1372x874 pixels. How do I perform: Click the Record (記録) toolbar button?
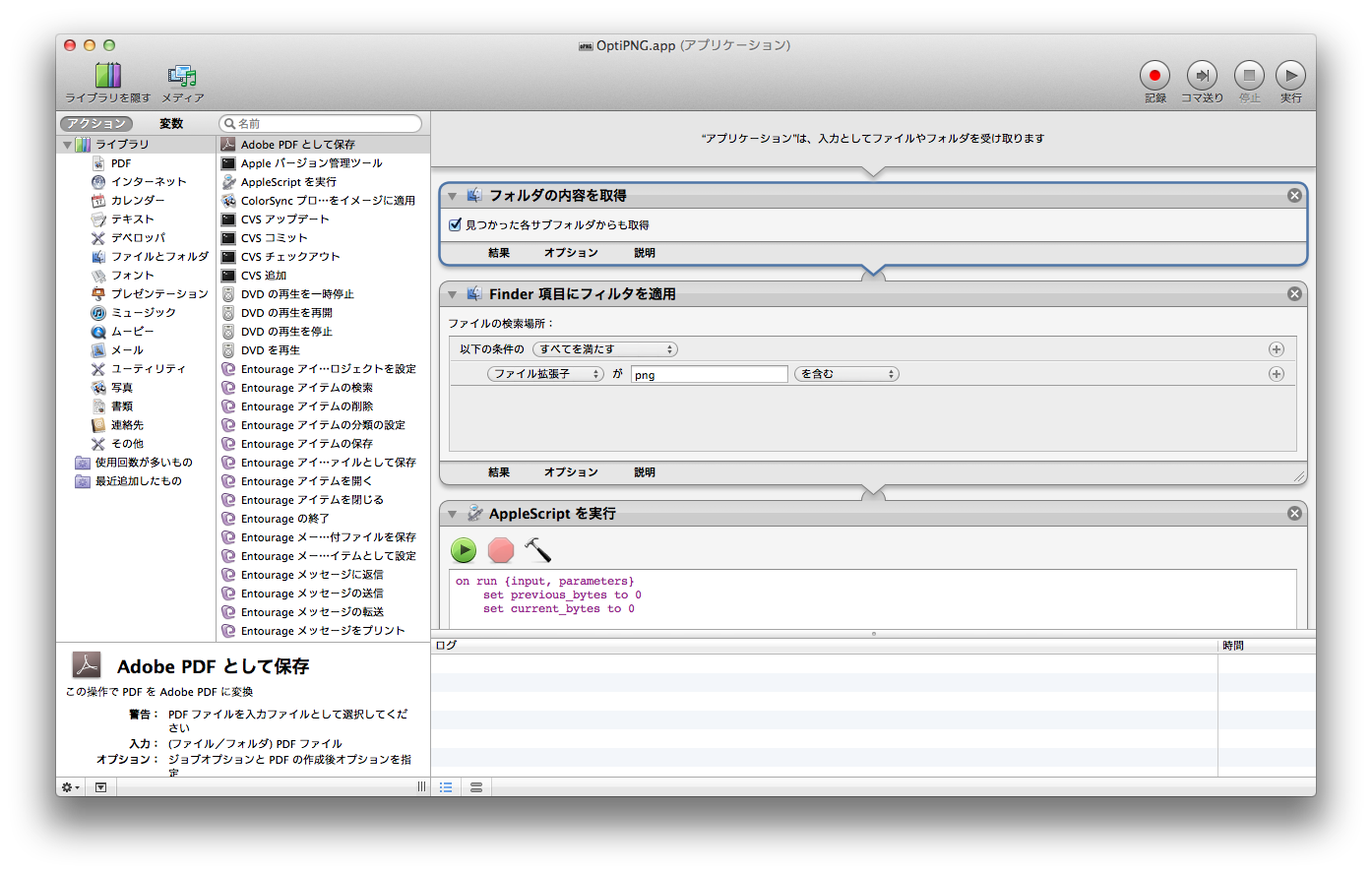[x=1154, y=76]
